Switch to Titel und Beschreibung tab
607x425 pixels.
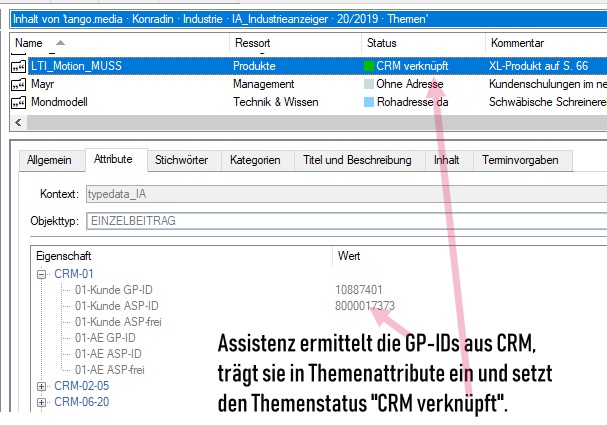point(357,161)
